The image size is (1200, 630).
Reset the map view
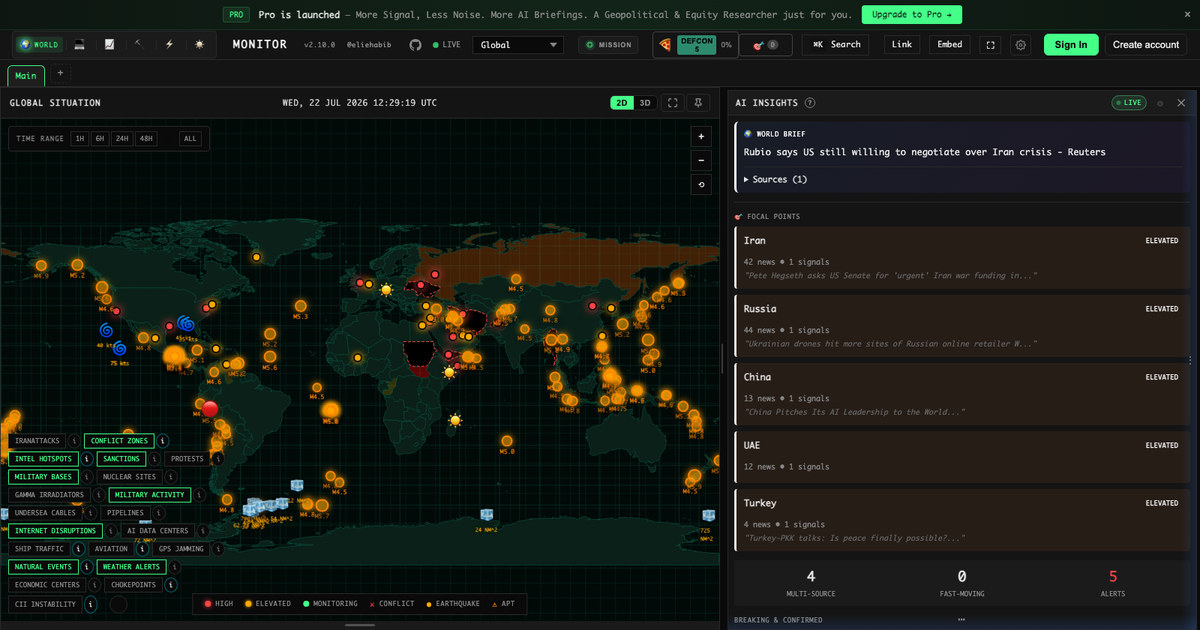[x=701, y=184]
